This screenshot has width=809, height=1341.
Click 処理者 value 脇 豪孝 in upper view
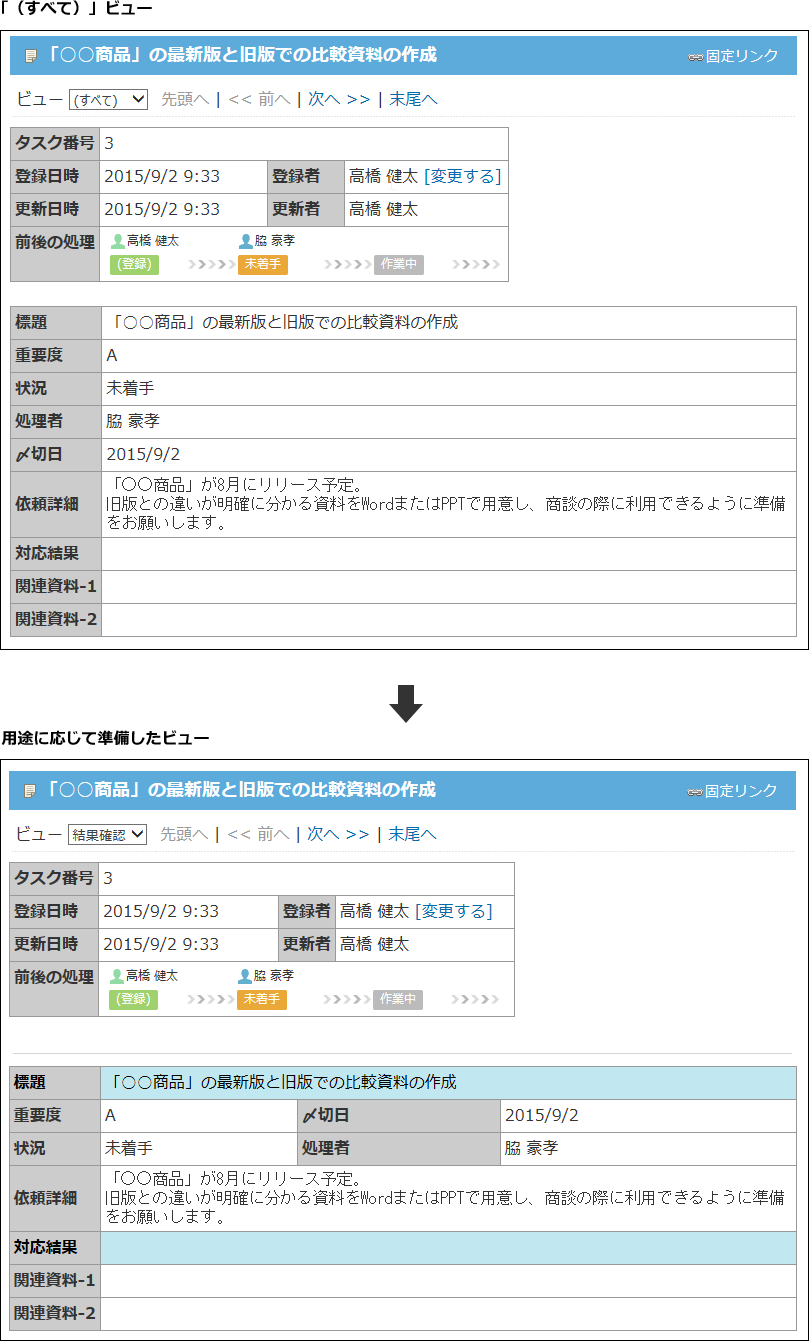[132, 422]
